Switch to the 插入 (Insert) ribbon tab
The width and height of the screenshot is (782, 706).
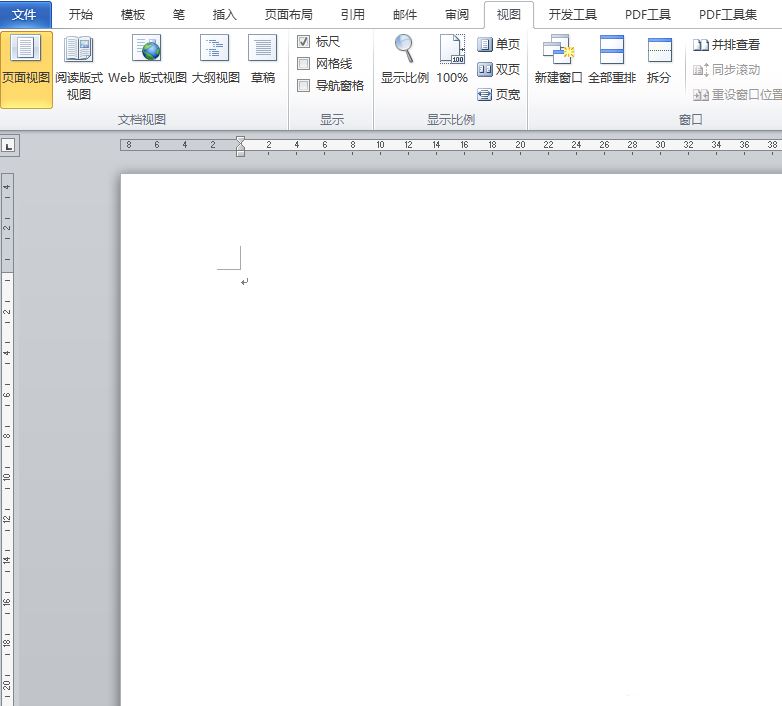(x=225, y=15)
